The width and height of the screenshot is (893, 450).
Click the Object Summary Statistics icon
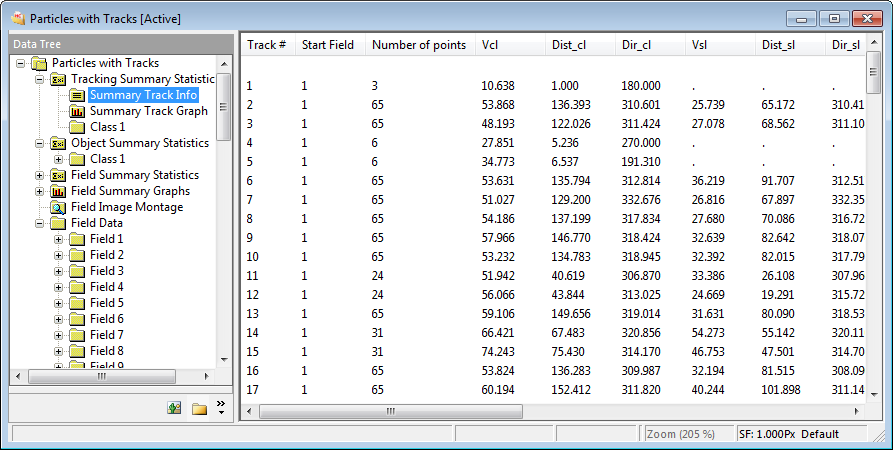(x=58, y=143)
